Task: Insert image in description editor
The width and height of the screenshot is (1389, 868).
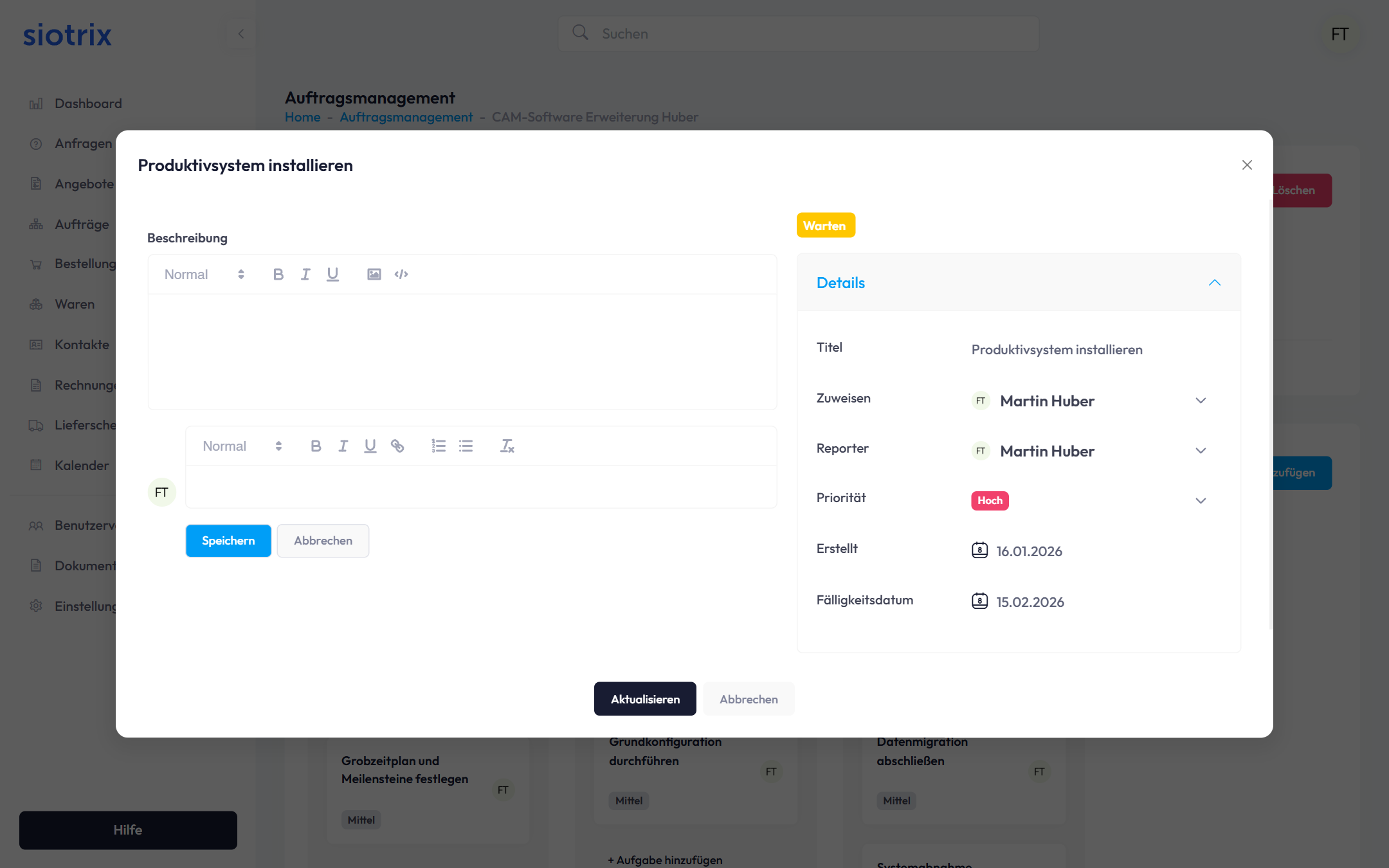Action: coord(374,275)
